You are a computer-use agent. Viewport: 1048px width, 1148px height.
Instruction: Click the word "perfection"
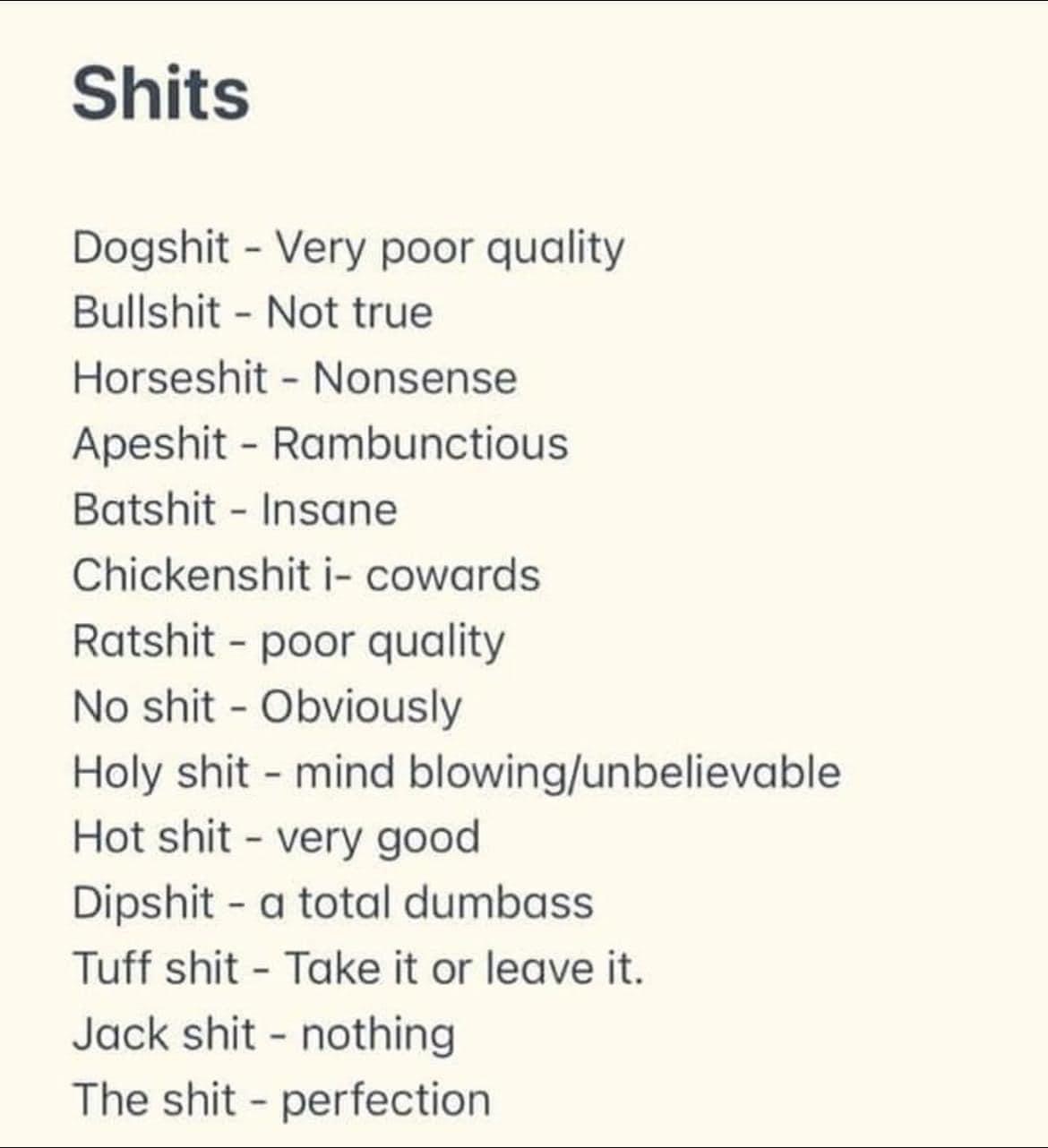tap(386, 1100)
